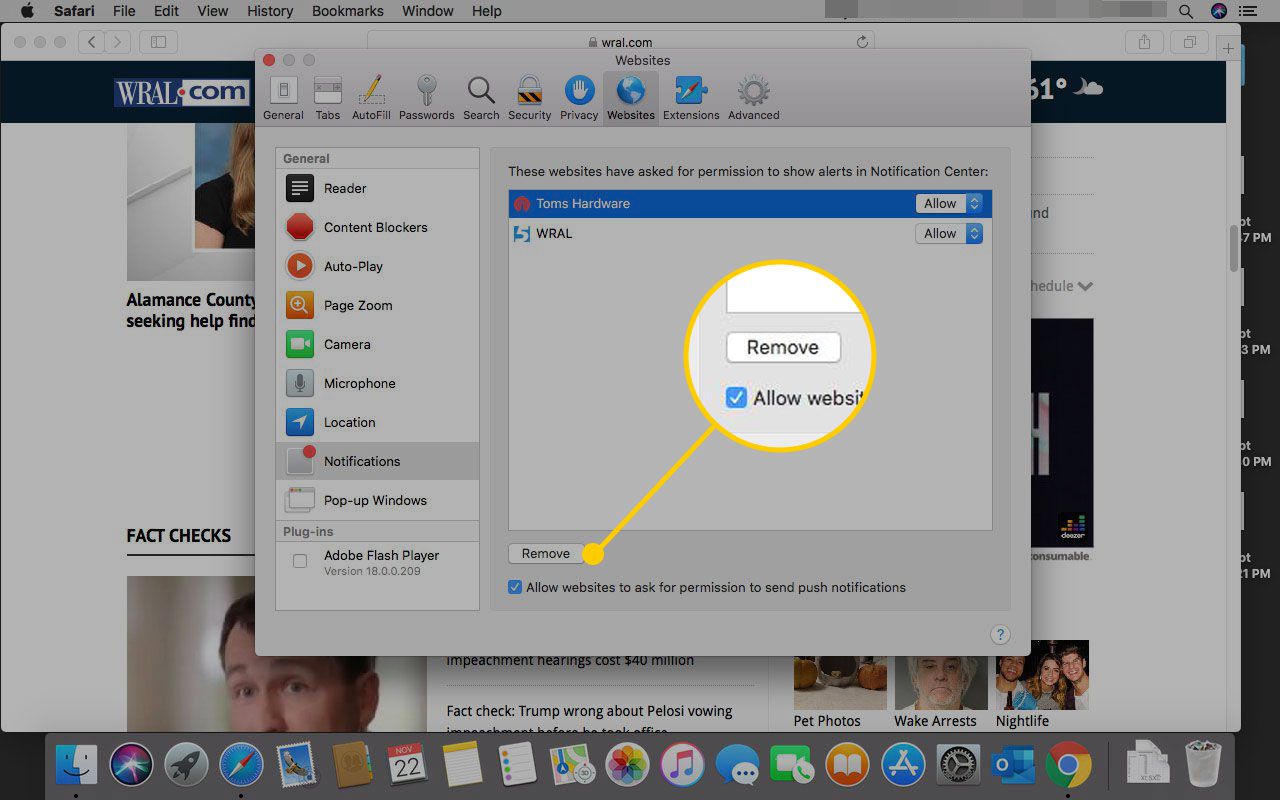Image resolution: width=1280 pixels, height=800 pixels.
Task: Open WRAL Allow dropdown
Action: (949, 233)
